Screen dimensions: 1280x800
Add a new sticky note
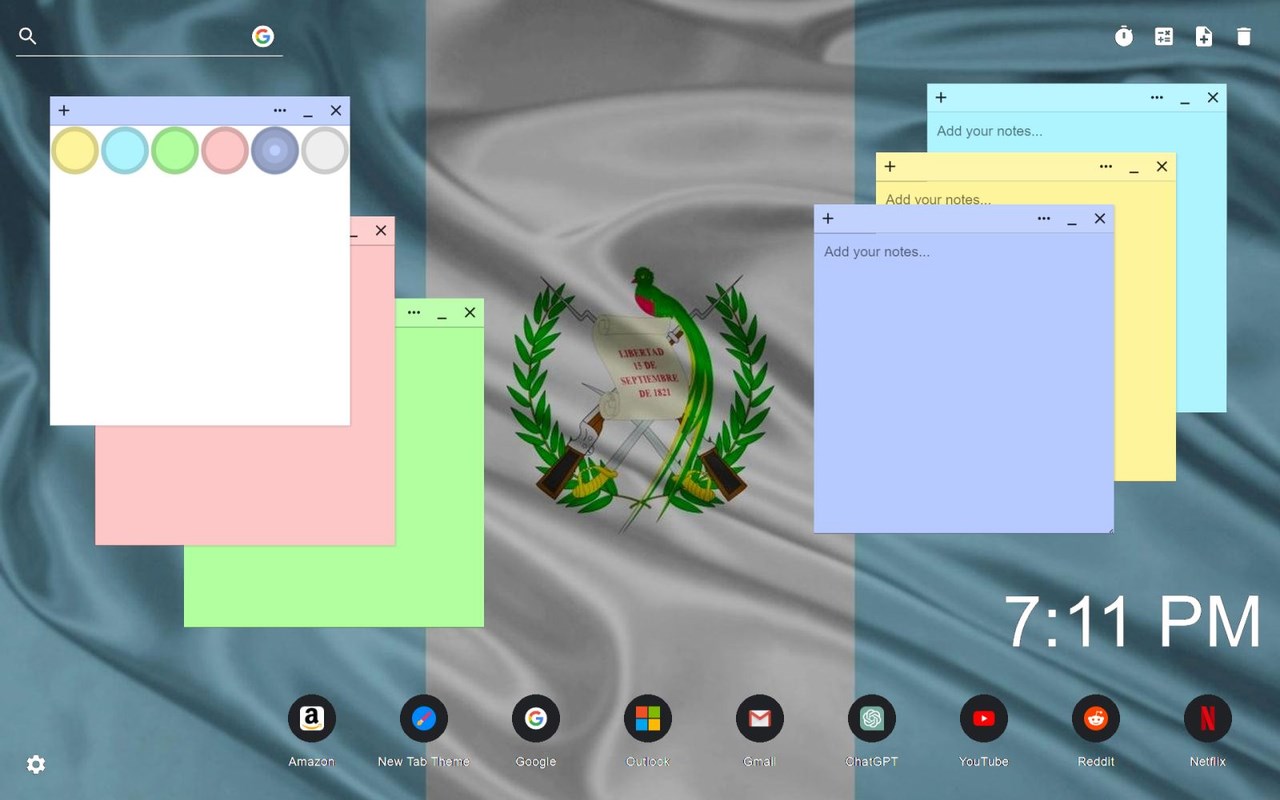tap(1204, 37)
